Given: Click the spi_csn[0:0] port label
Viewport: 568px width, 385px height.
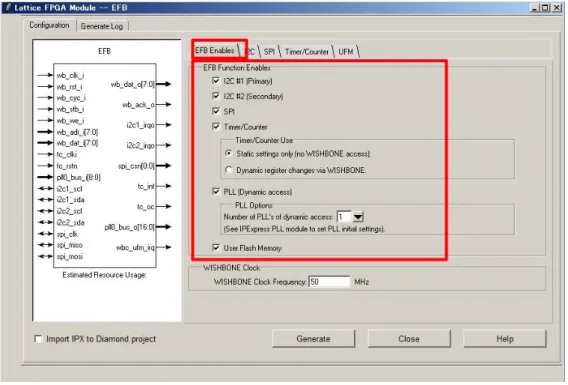Looking at the screenshot, I should [x=136, y=166].
